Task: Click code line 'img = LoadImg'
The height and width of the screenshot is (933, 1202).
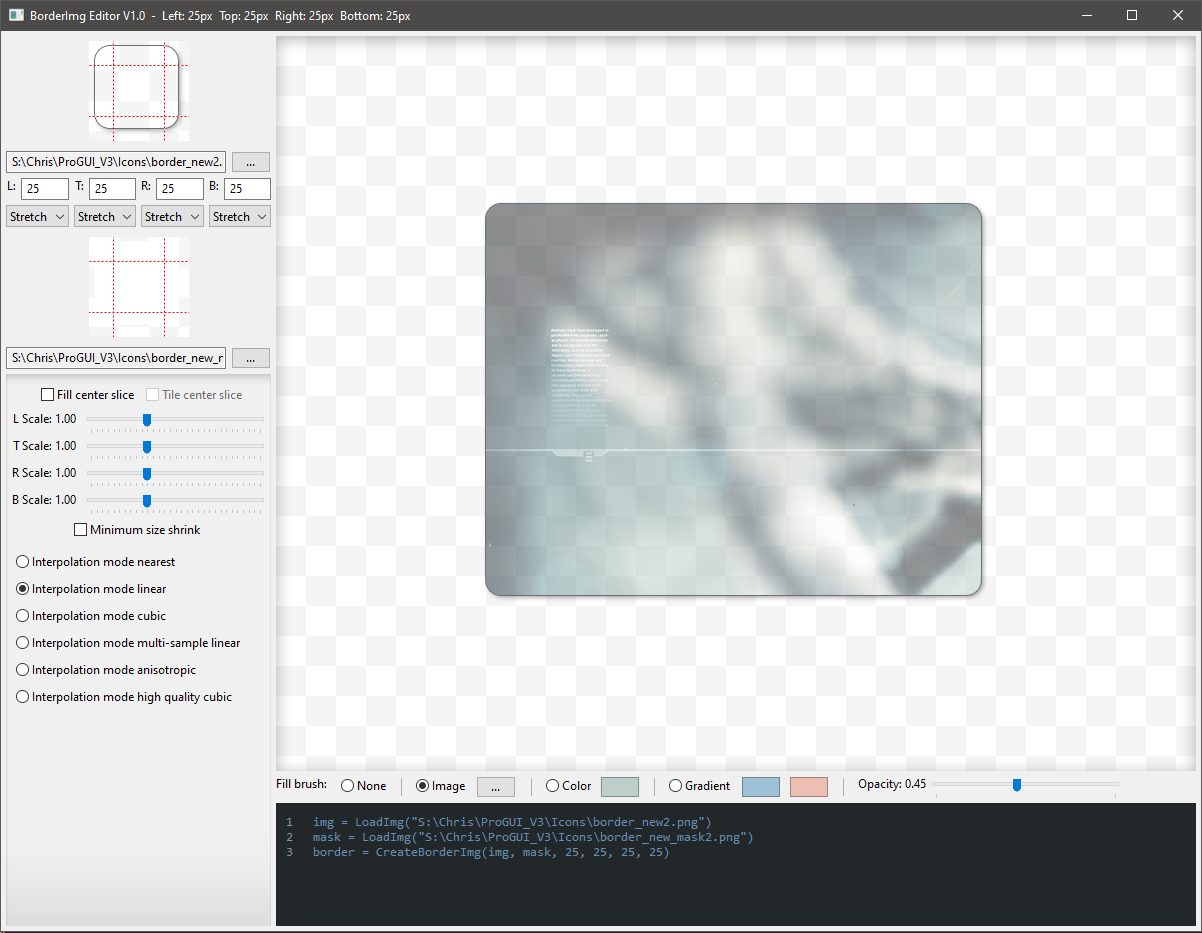Action: click(x=512, y=822)
